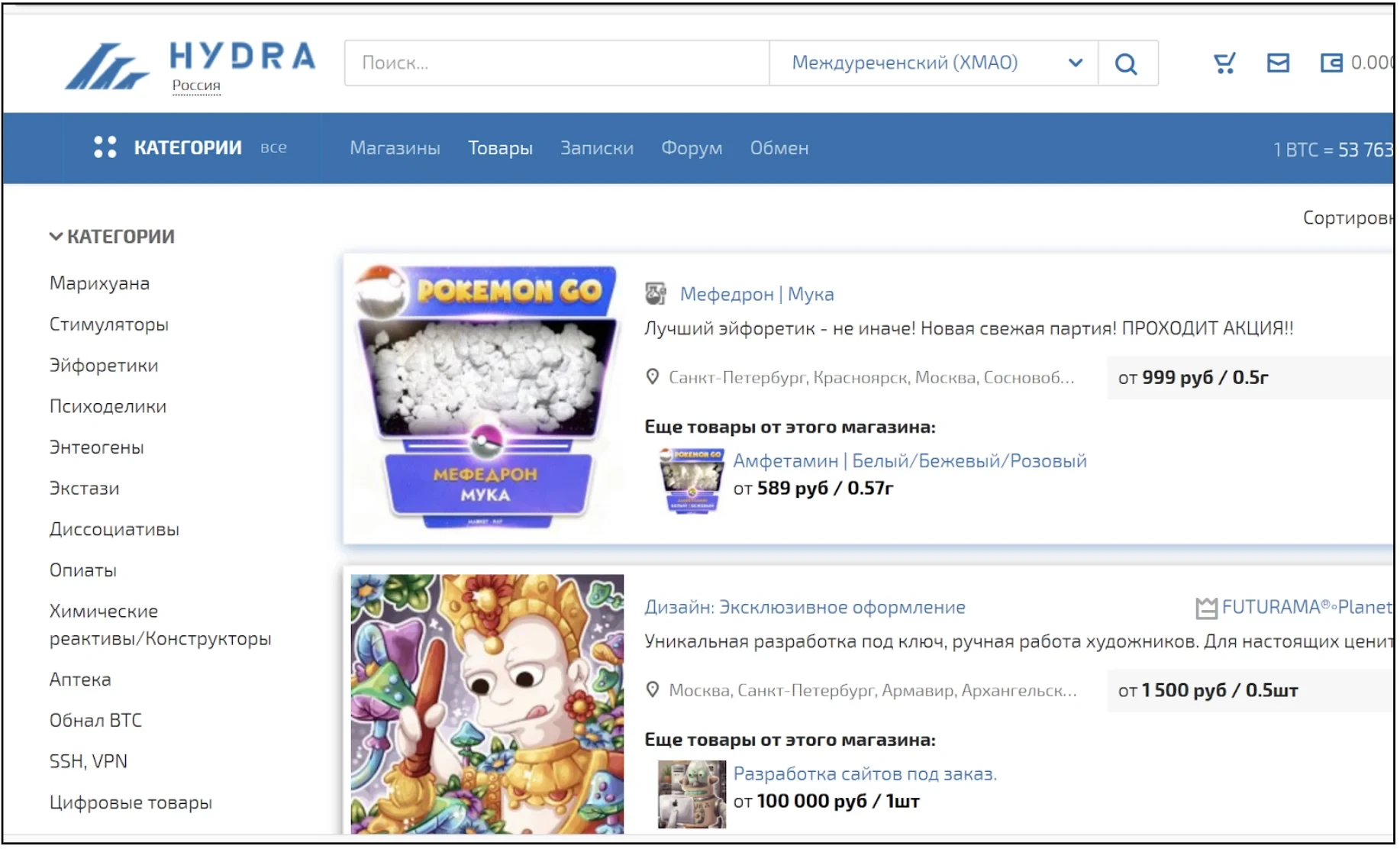The height and width of the screenshot is (849, 1400).
Task: Open the Разработка сайтов под заказ link
Action: point(865,773)
